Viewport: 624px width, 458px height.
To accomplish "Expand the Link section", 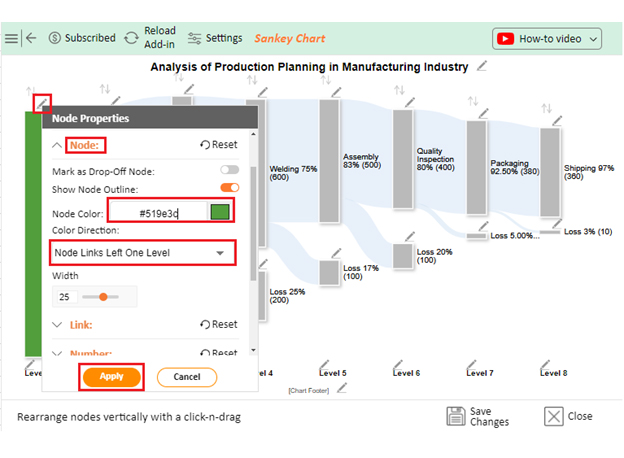I will pos(57,325).
